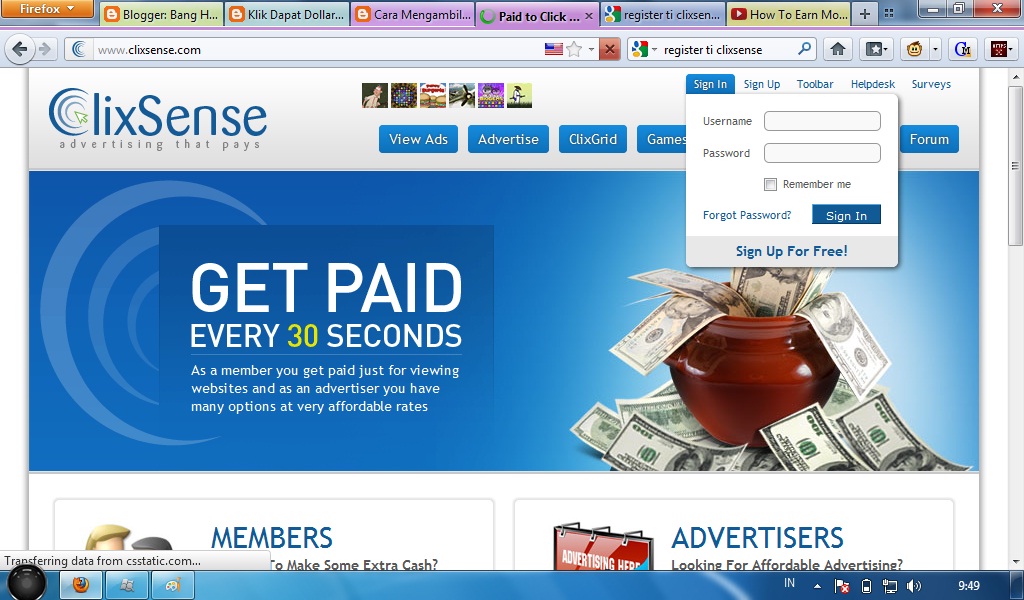Open the gem-matching puzzle game icon

(x=402, y=95)
